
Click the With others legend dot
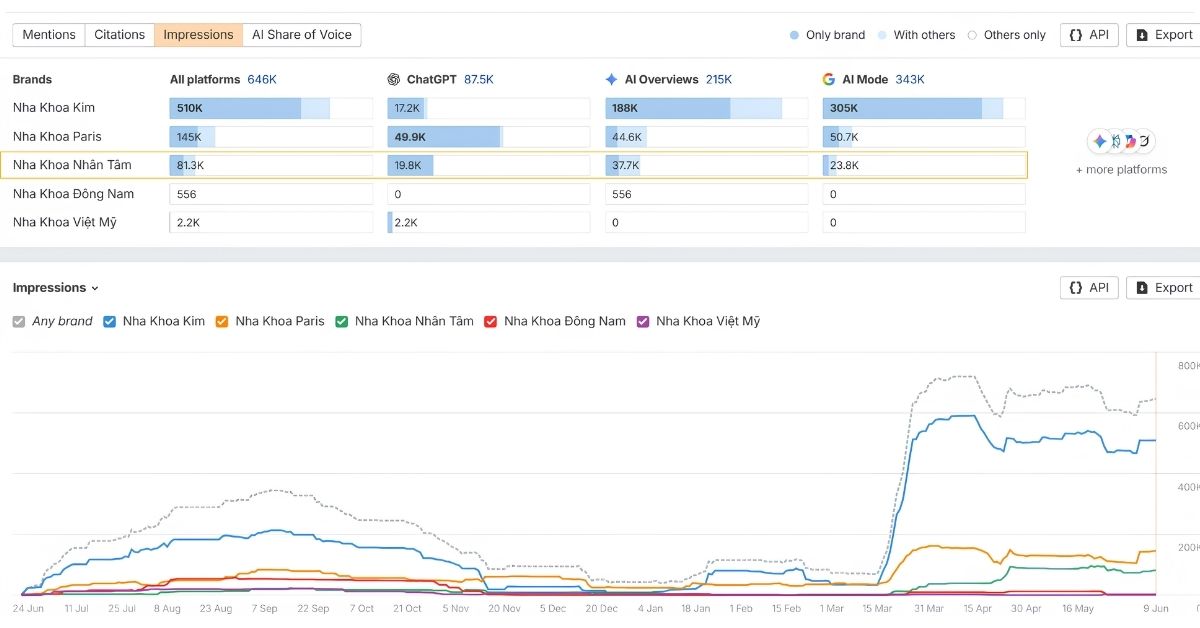click(882, 35)
